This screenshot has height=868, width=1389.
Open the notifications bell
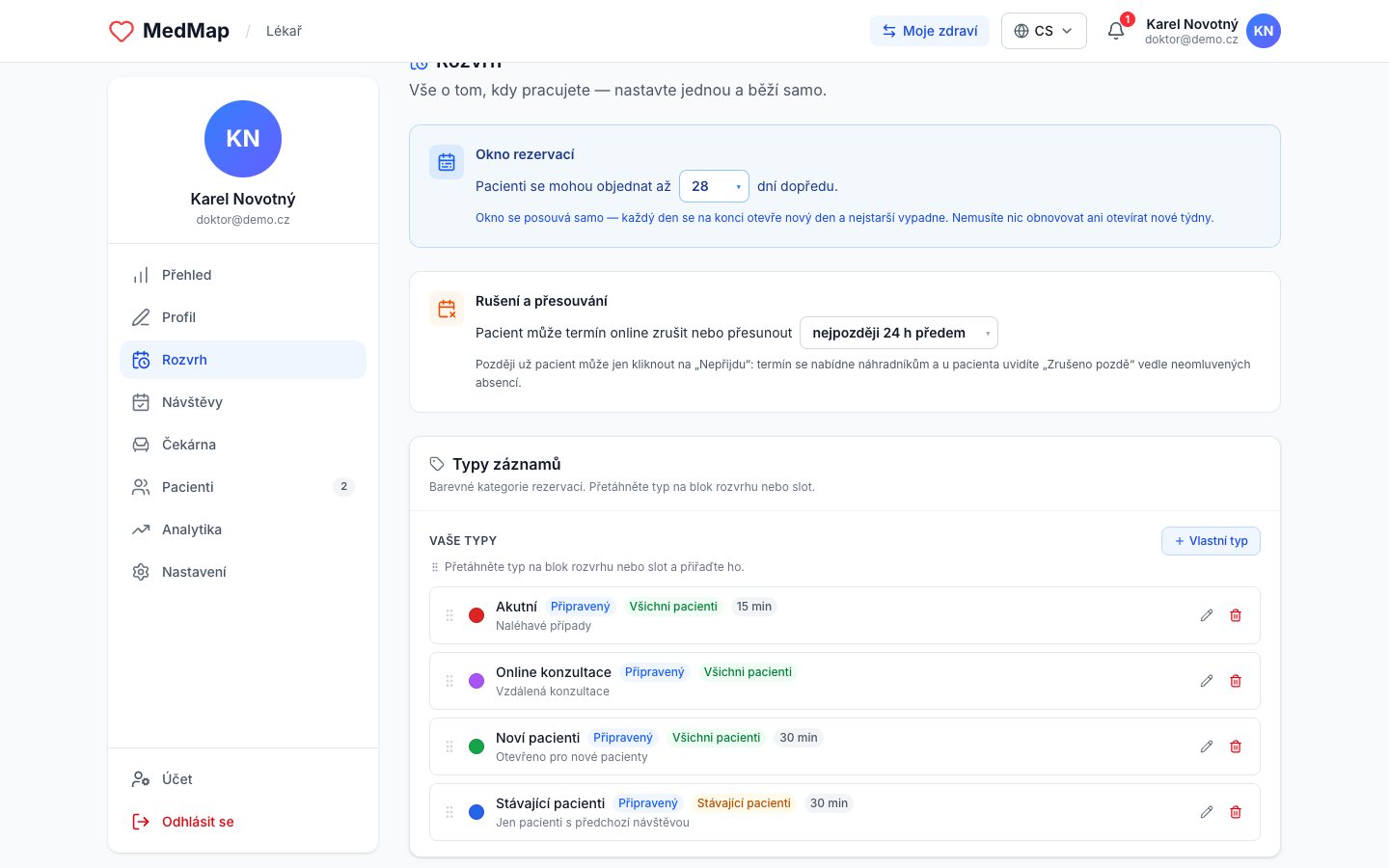tap(1116, 31)
